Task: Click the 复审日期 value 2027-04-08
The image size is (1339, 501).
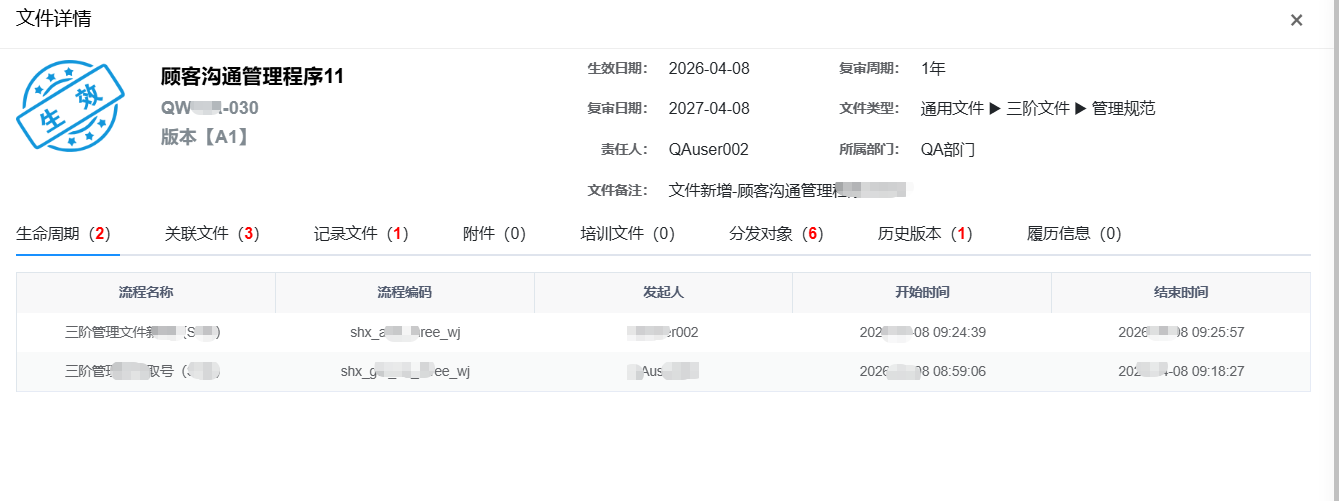Action: click(x=709, y=109)
